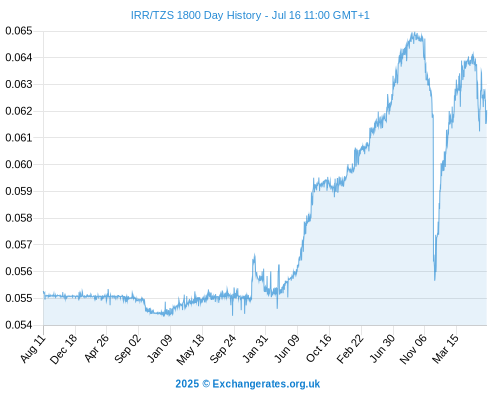Select the Oct 16 date label
The height and width of the screenshot is (400, 495).
pyautogui.click(x=319, y=348)
